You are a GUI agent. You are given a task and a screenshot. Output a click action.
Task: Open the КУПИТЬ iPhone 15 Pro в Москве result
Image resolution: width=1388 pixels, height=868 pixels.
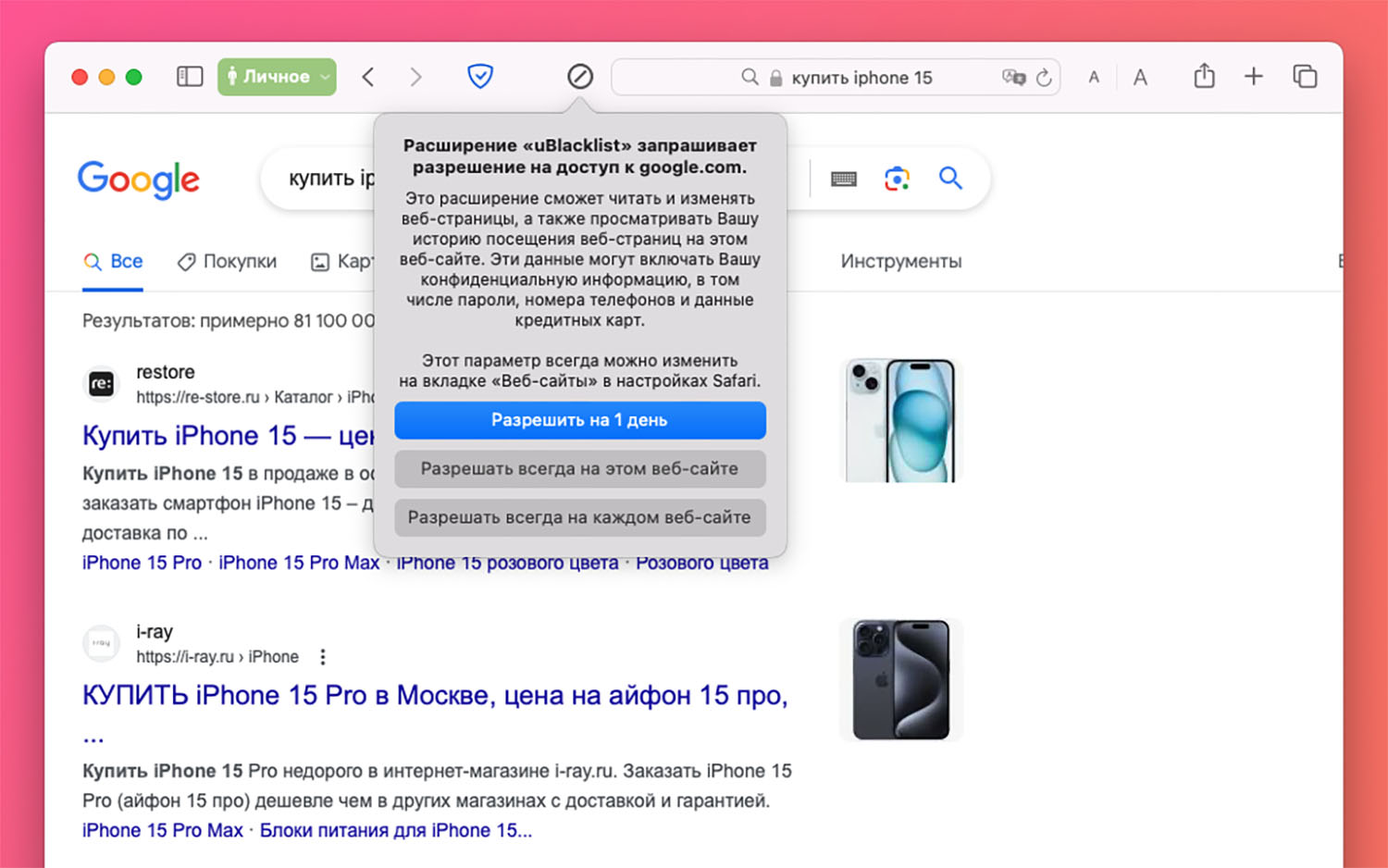[x=435, y=696]
